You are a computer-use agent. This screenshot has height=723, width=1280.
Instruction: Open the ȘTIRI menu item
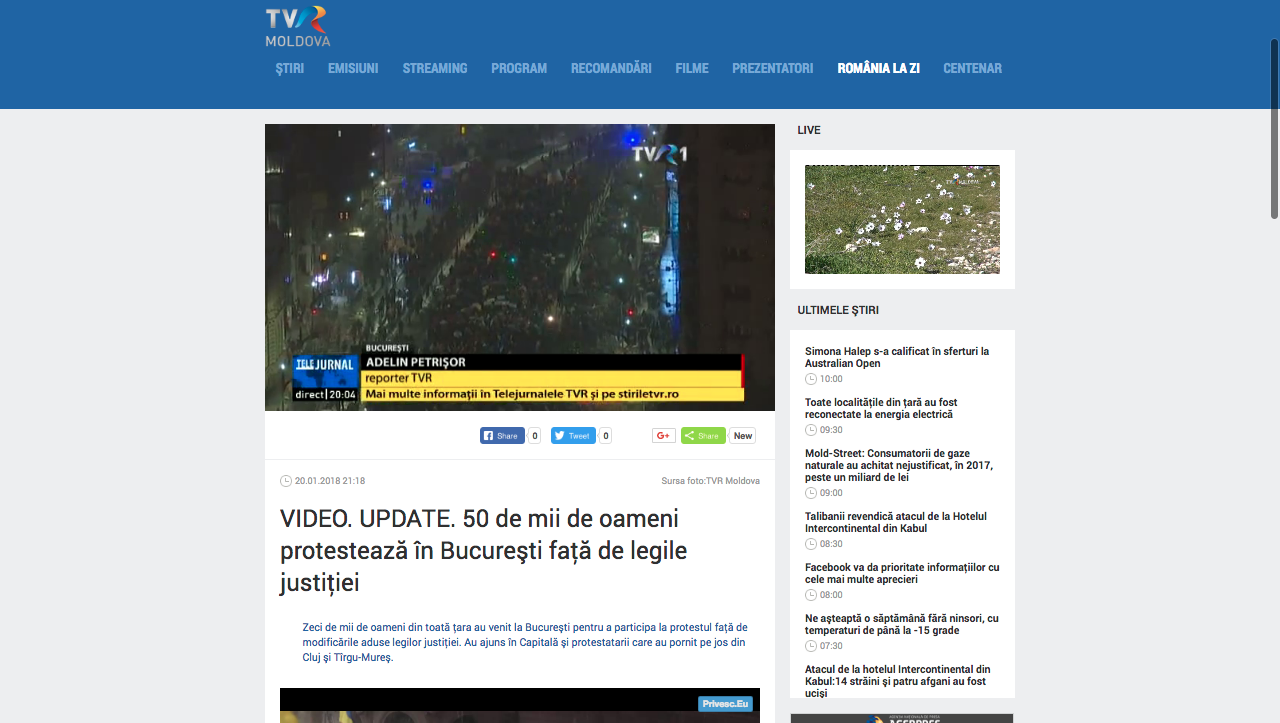pos(290,69)
